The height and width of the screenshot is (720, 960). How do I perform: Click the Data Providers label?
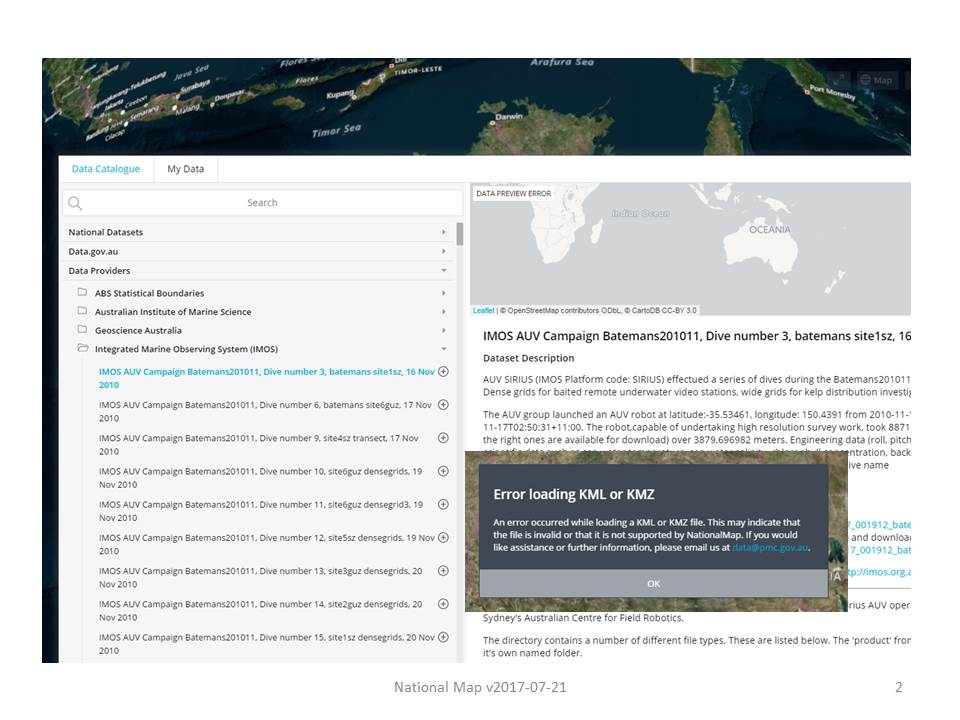point(99,271)
